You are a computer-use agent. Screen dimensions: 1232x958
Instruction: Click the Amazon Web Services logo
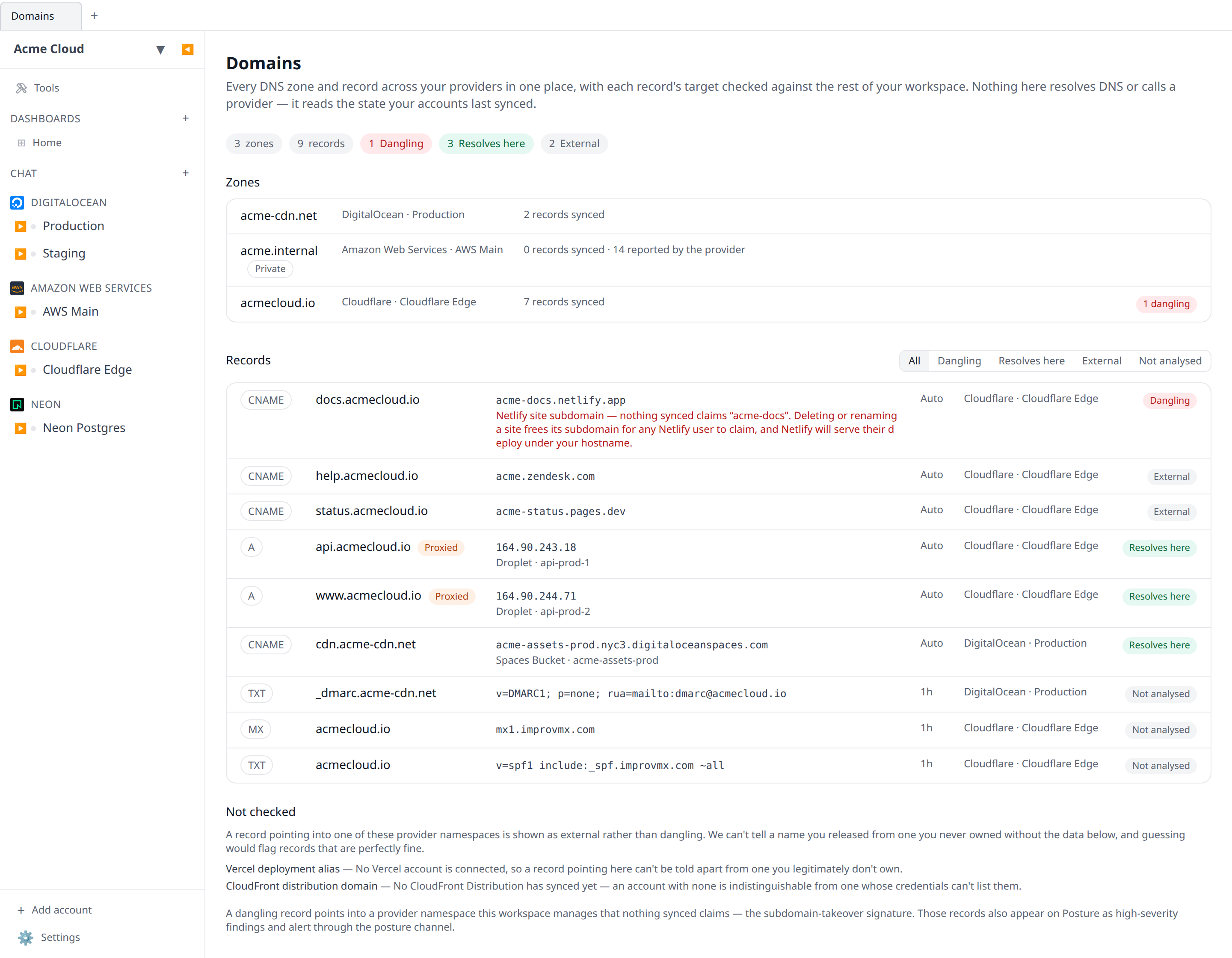(18, 288)
